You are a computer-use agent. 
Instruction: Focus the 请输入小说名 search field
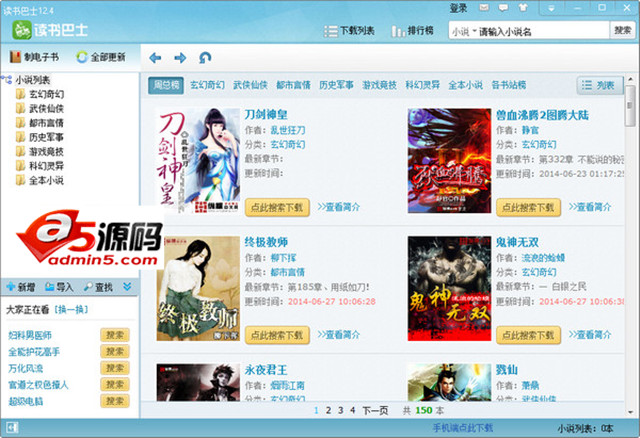click(543, 31)
